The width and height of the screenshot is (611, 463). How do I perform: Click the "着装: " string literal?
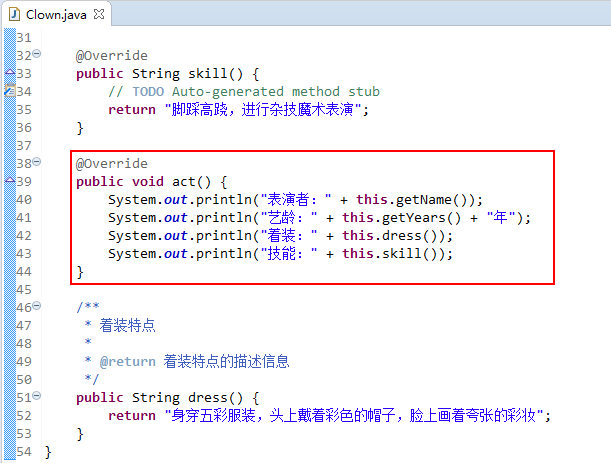click(290, 236)
